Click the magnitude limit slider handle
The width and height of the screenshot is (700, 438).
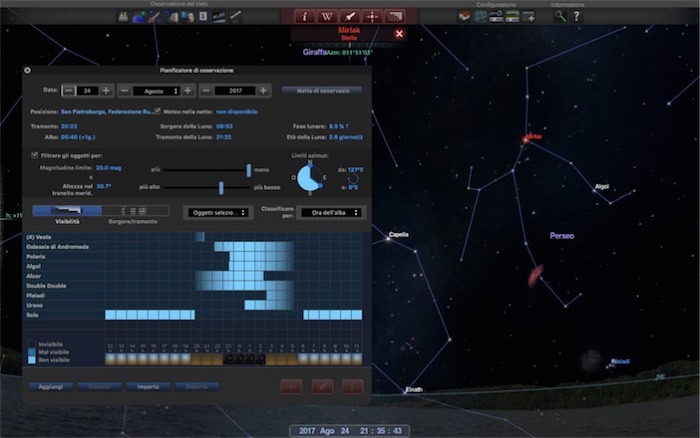point(249,170)
